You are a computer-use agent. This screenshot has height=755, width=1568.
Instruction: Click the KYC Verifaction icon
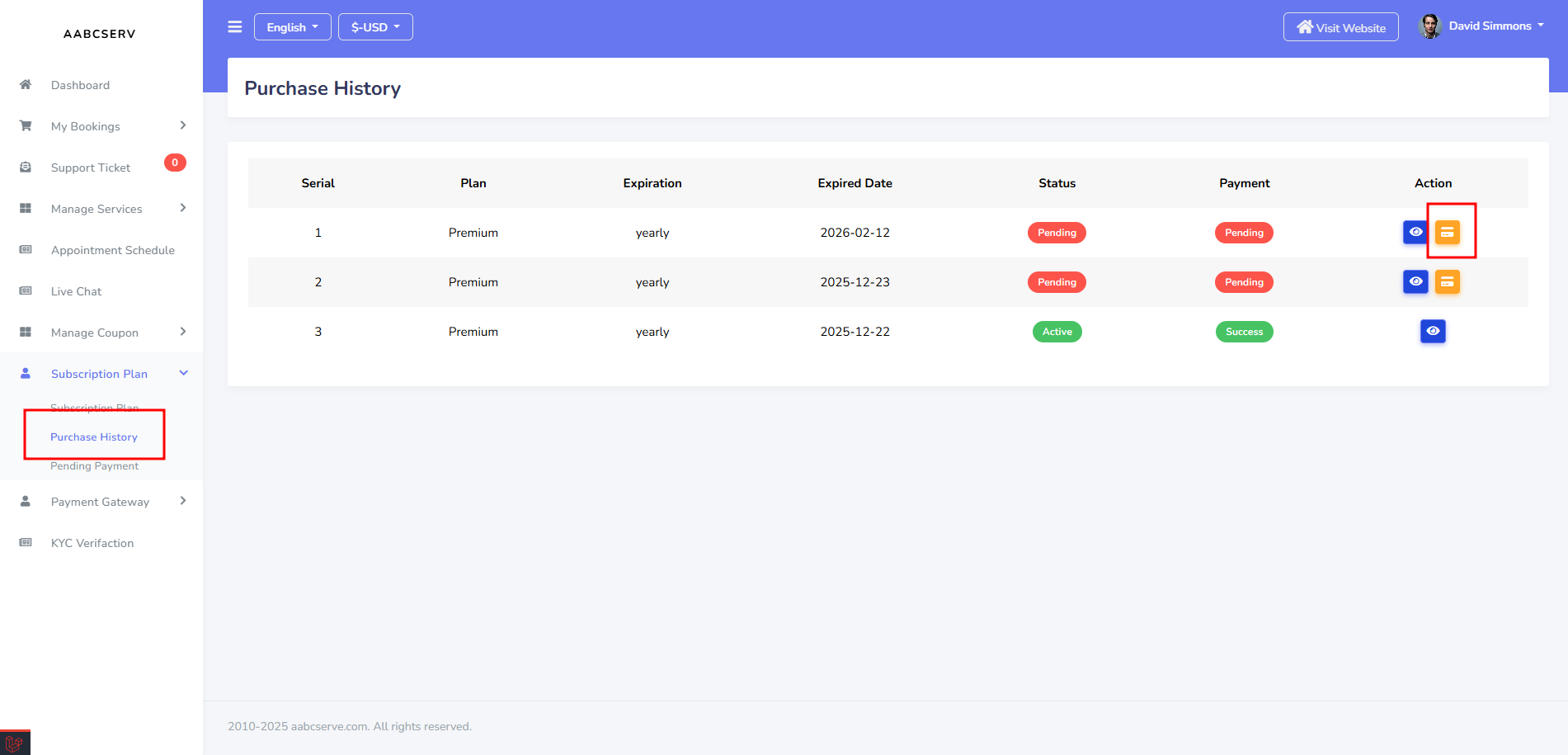pyautogui.click(x=26, y=542)
